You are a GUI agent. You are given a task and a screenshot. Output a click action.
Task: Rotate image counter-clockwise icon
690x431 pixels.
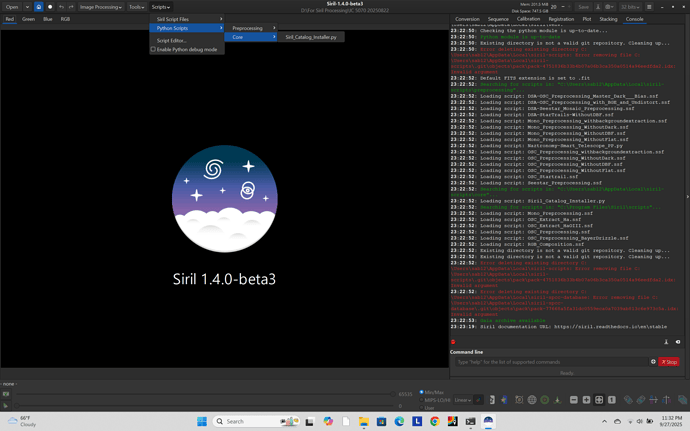coord(628,400)
